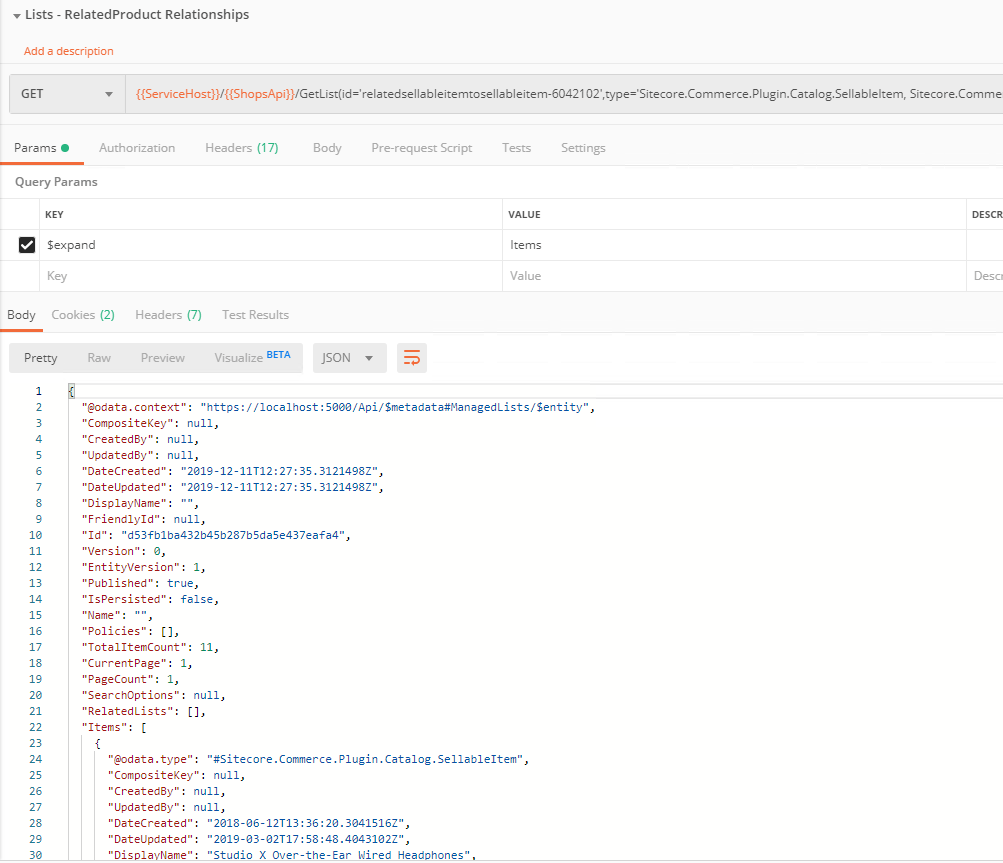Viewport: 1003px width, 863px height.
Task: Click the empty Key placeholder field
Action: click(x=271, y=276)
